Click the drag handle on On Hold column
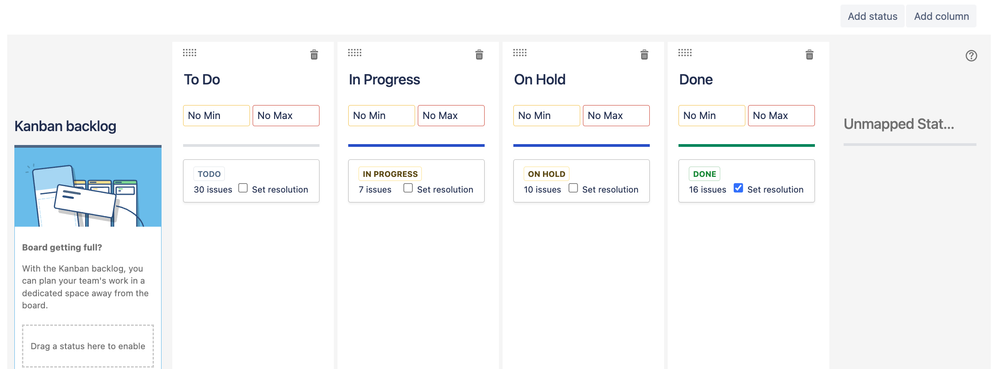 pyautogui.click(x=520, y=52)
